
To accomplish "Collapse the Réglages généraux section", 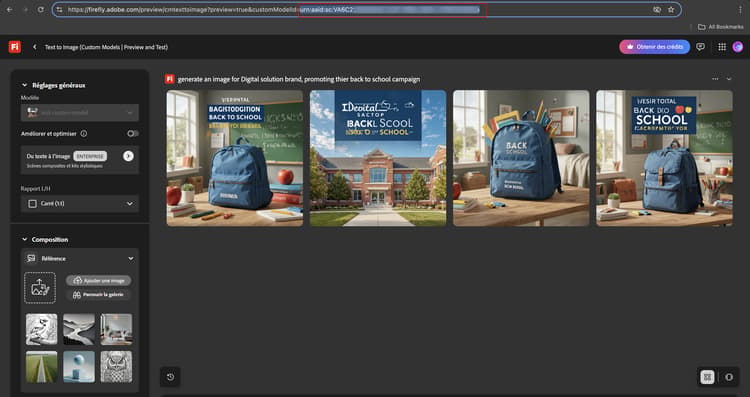I will (24, 85).
